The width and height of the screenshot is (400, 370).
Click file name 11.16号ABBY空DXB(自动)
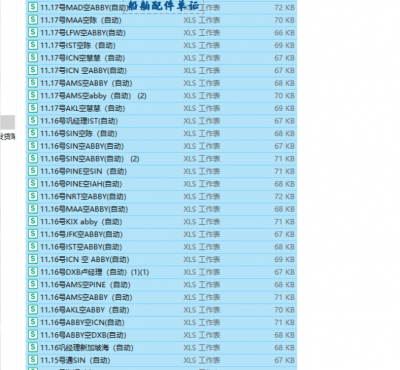coord(83,335)
